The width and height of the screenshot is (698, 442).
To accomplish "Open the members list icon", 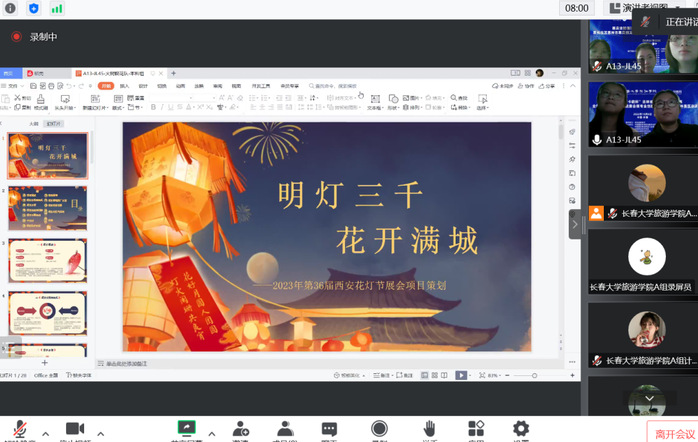I will click(285, 429).
